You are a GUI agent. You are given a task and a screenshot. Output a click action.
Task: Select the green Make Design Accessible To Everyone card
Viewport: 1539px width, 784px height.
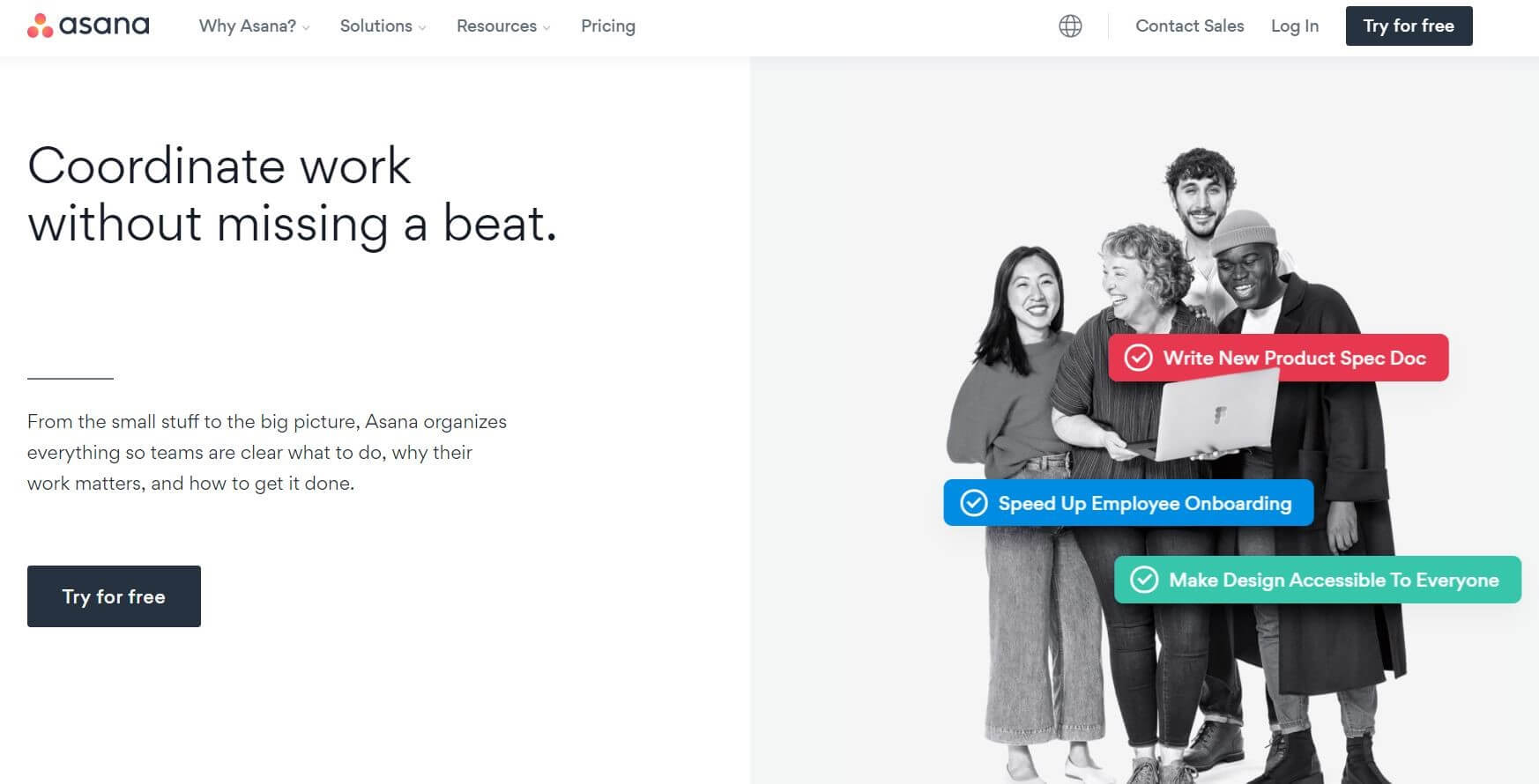(1317, 580)
